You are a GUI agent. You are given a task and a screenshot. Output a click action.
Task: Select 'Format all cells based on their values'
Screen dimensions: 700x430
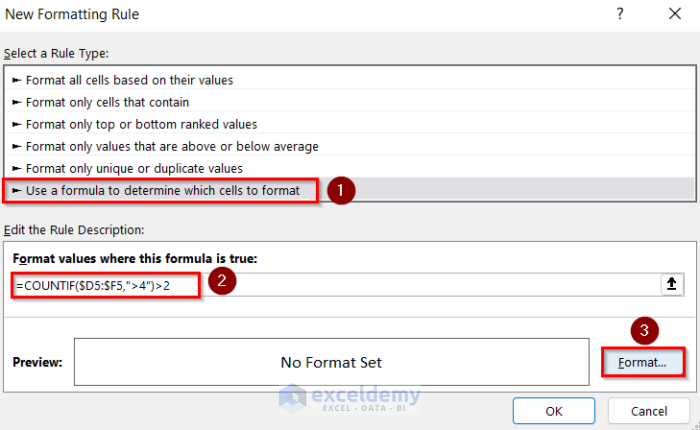(x=130, y=80)
